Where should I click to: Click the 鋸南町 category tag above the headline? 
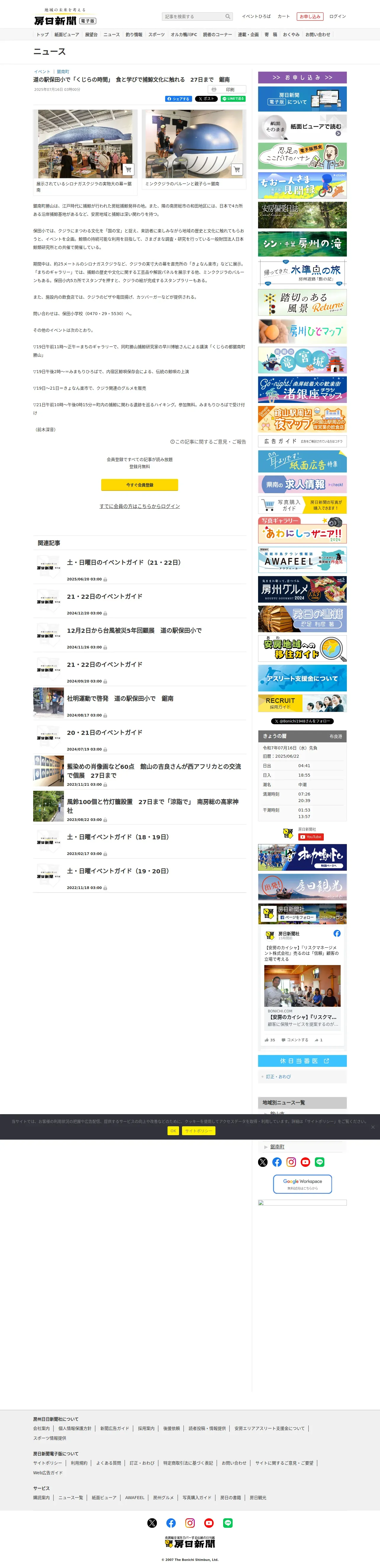tap(63, 72)
